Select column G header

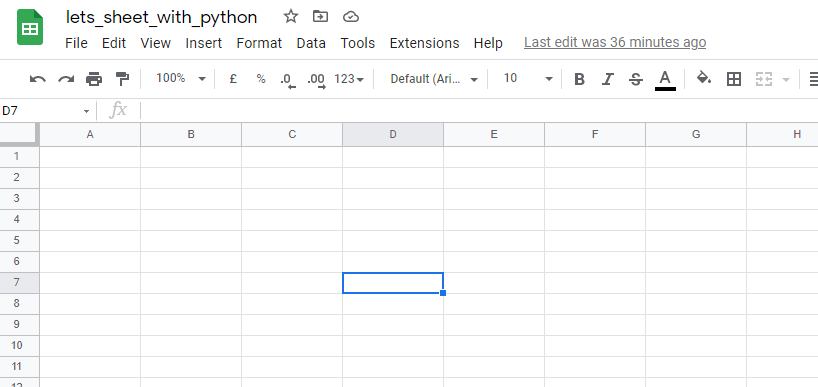[x=696, y=135]
